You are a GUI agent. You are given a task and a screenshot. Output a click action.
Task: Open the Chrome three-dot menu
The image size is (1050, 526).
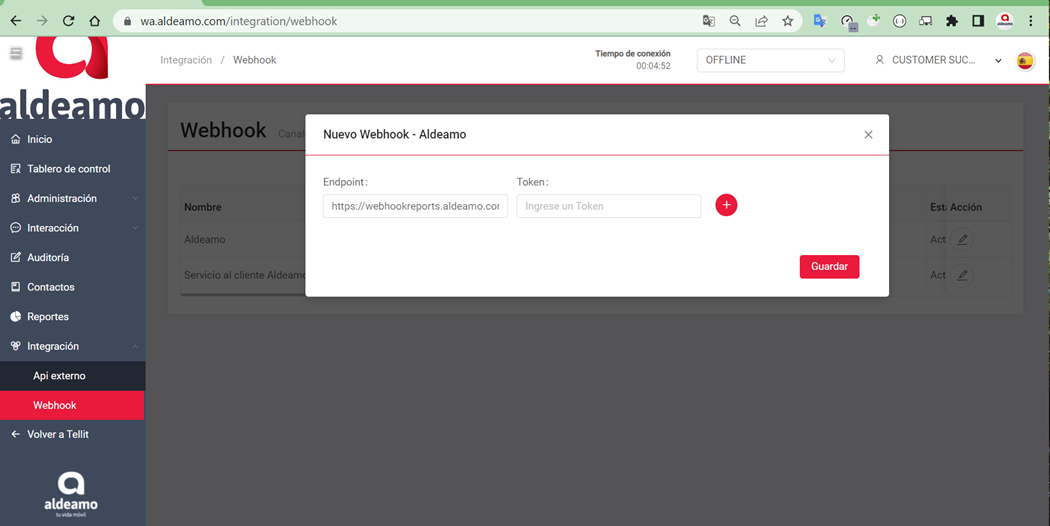[1031, 21]
